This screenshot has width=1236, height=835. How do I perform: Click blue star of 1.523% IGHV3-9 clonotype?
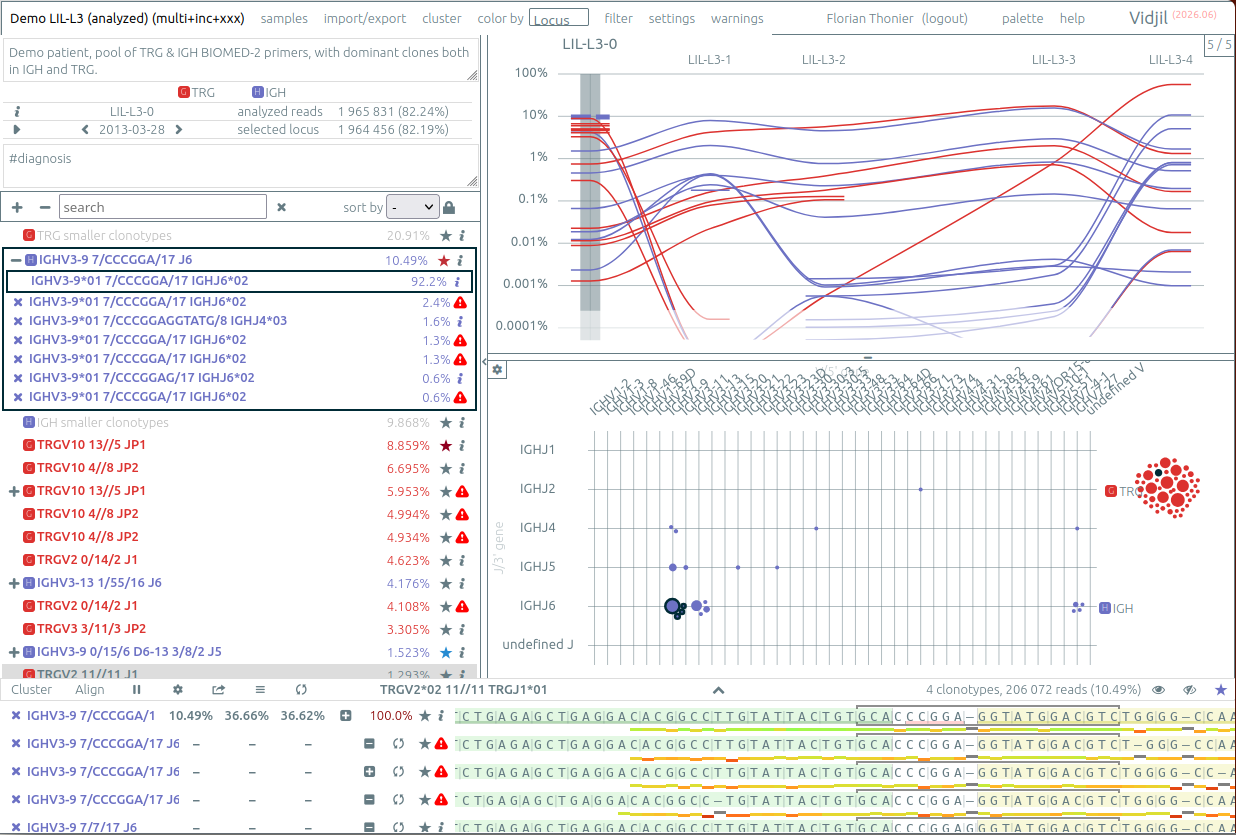(446, 652)
